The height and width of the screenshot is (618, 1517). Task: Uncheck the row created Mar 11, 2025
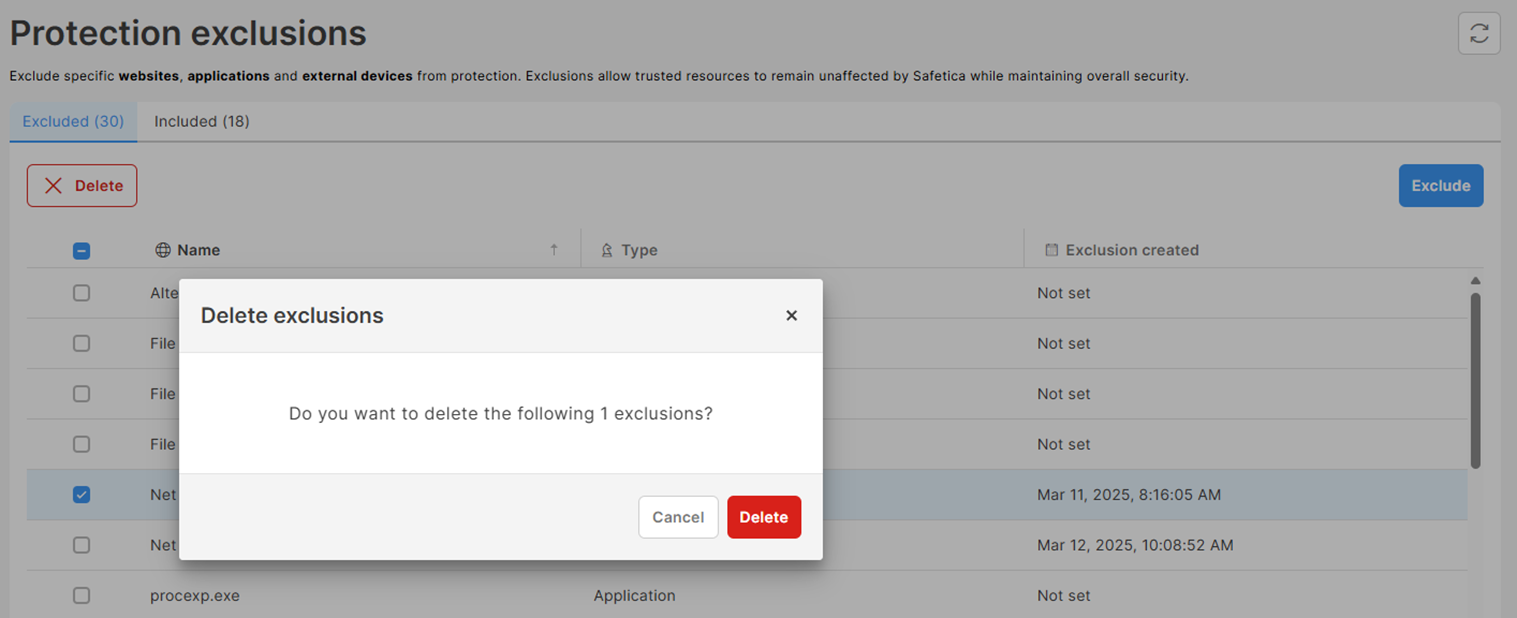[x=82, y=495]
